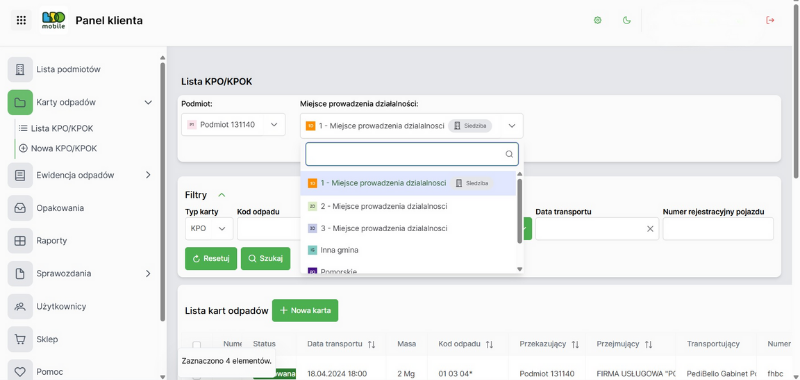Click the Transportujący column header
This screenshot has height=380, width=800.
713,344
